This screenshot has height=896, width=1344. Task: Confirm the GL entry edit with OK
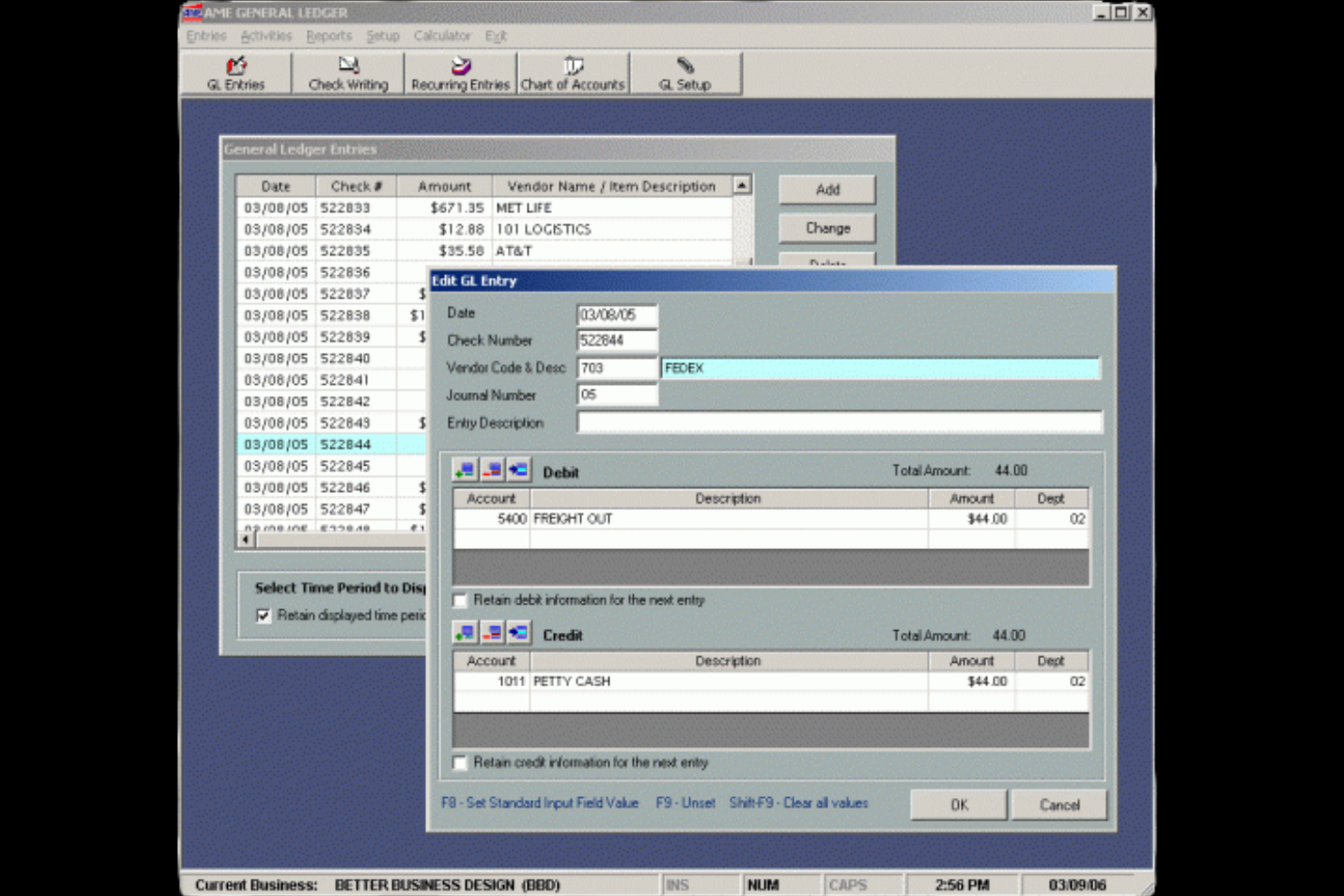click(958, 804)
